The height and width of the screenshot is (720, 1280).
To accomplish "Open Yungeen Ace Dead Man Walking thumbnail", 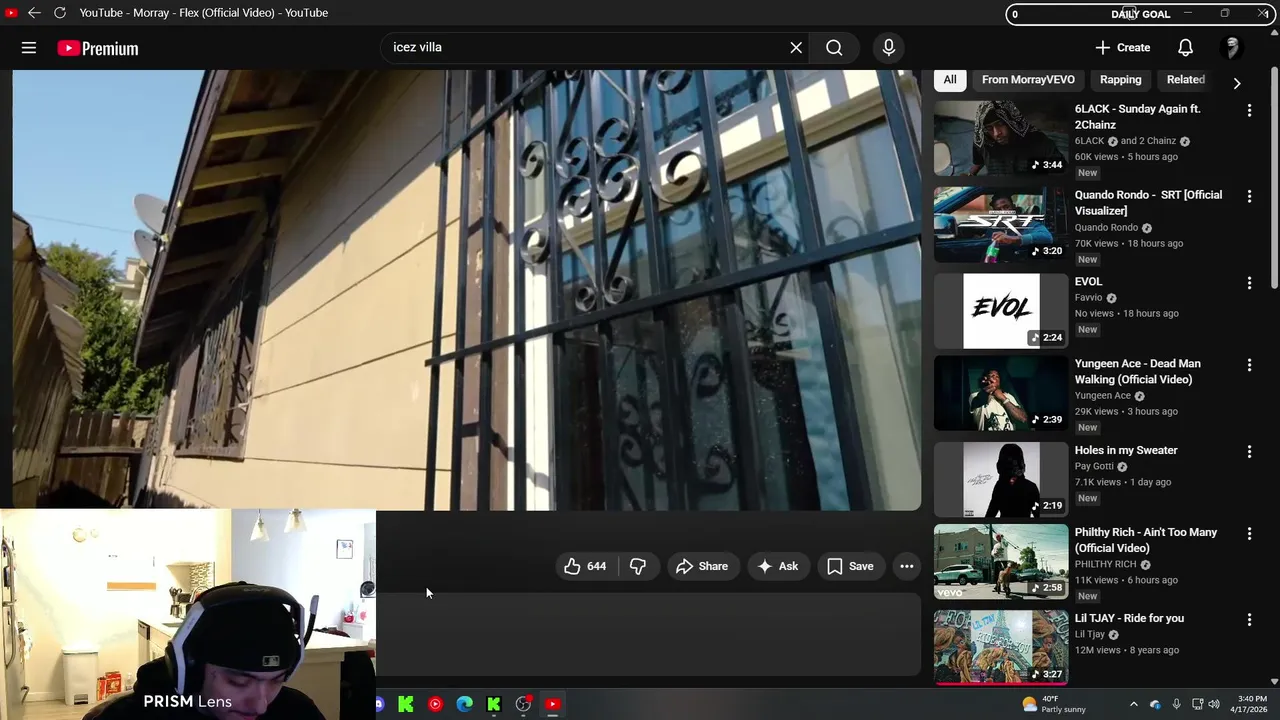I will coord(1001,393).
